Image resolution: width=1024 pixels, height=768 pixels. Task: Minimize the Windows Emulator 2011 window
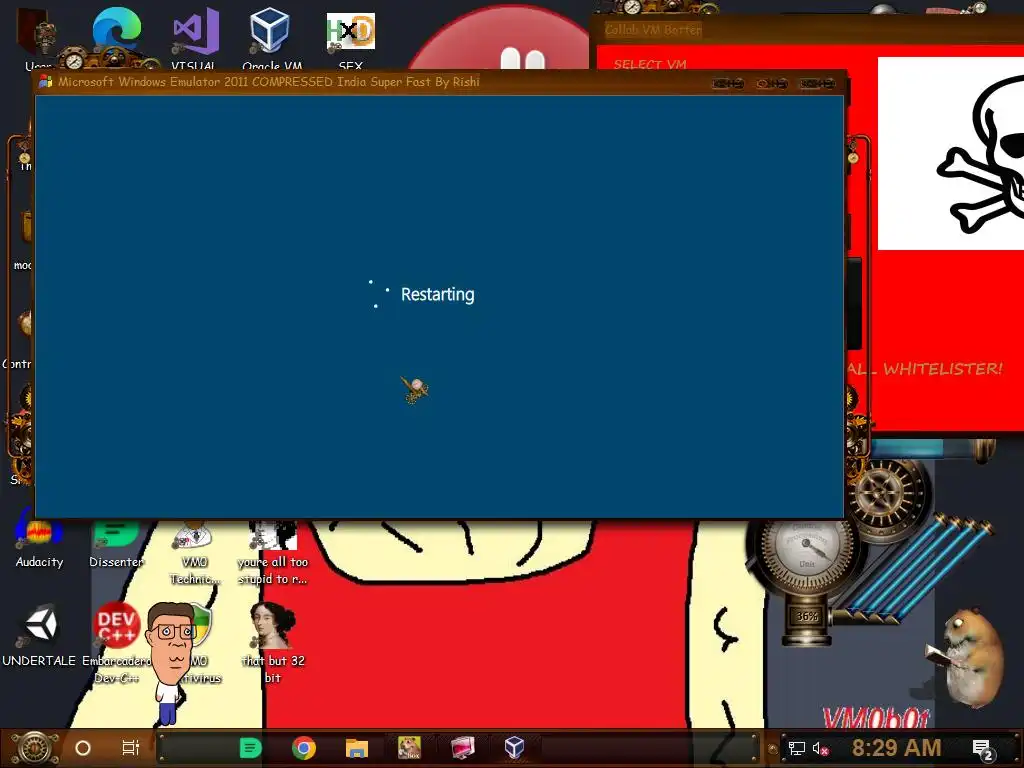(728, 84)
